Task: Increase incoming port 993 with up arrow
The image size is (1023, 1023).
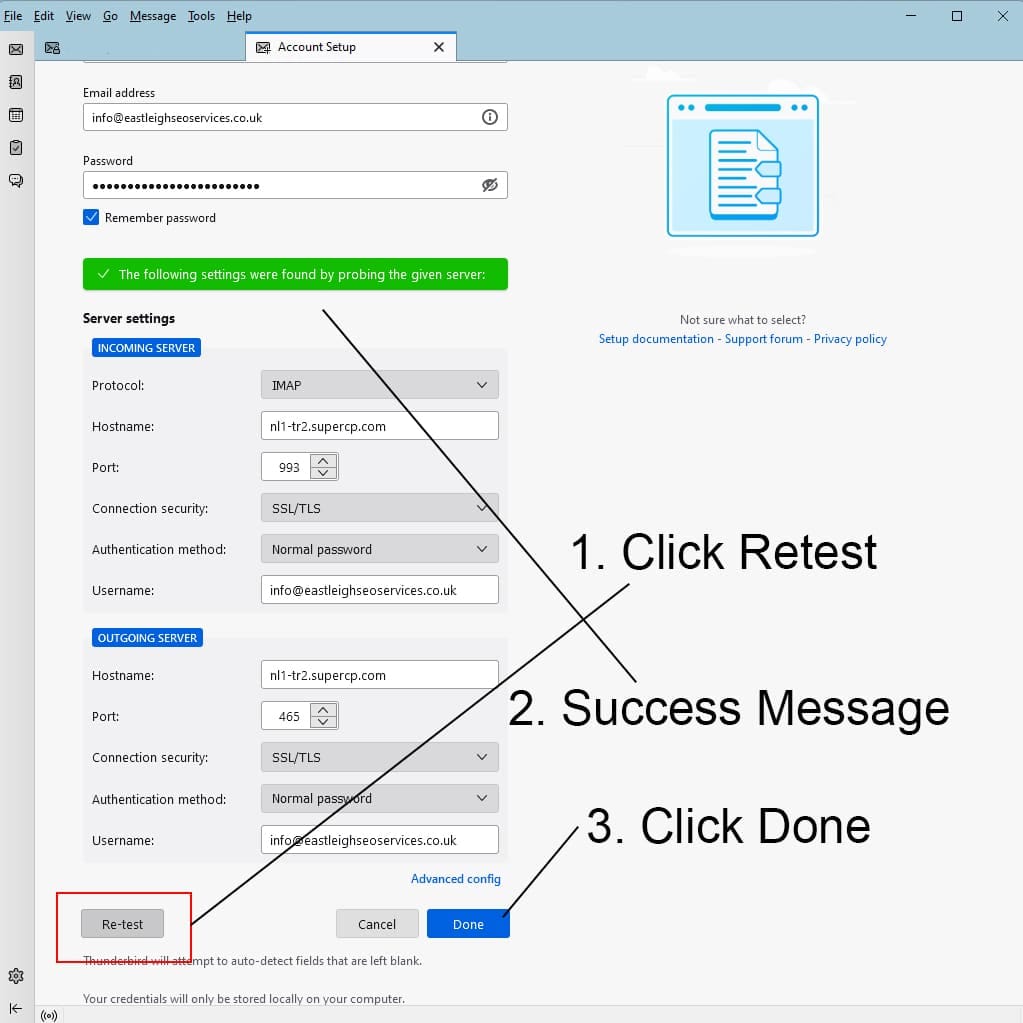Action: click(x=323, y=461)
